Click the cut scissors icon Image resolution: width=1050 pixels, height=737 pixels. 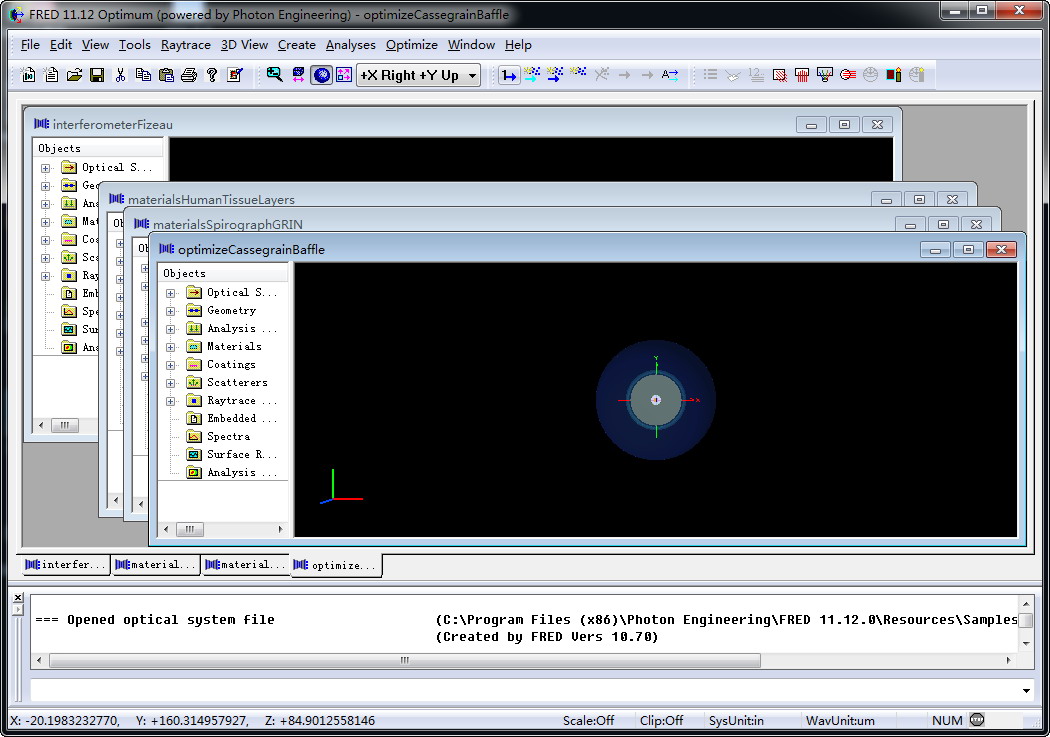tap(120, 75)
